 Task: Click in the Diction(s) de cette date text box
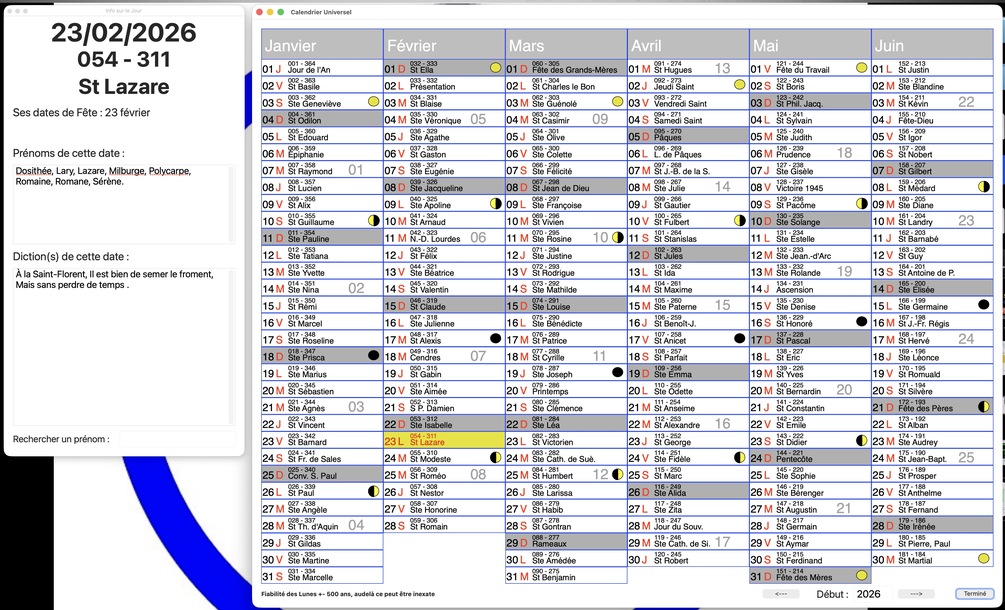pyautogui.click(x=124, y=347)
